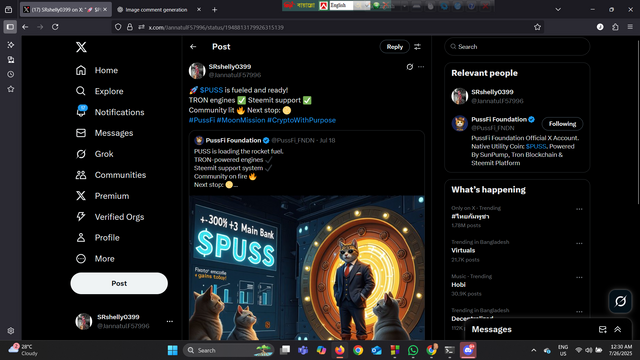Toggle the browser sidebar panel

point(10,27)
